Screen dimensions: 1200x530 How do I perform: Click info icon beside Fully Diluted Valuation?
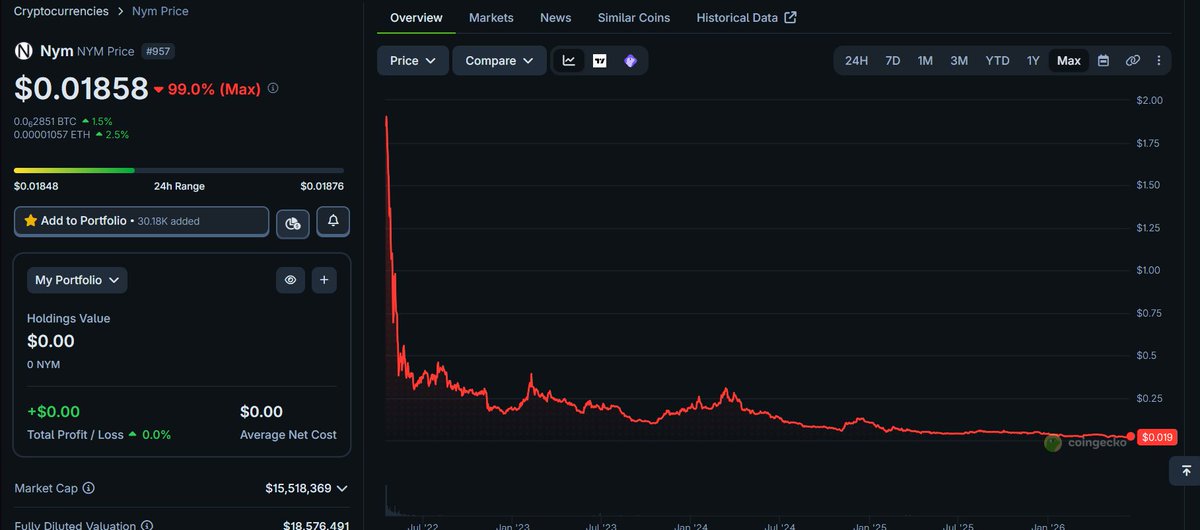click(147, 525)
